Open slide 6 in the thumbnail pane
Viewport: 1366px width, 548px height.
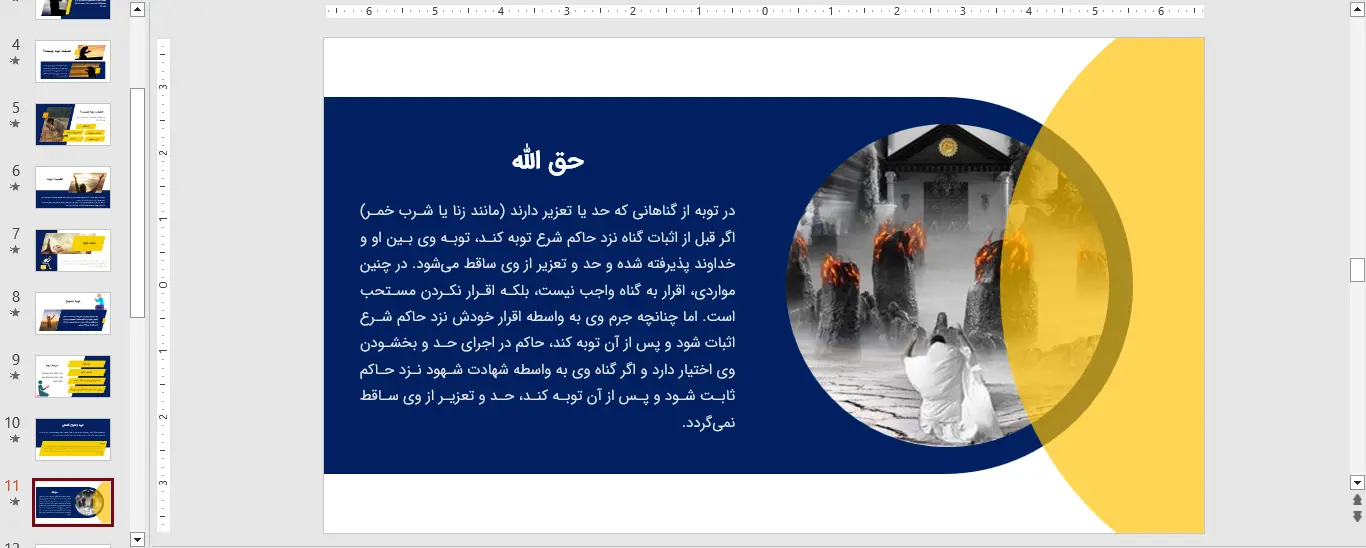[x=73, y=187]
